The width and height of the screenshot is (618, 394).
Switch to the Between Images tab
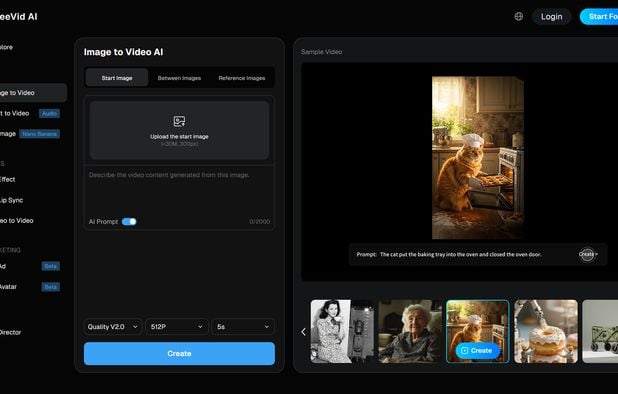179,78
